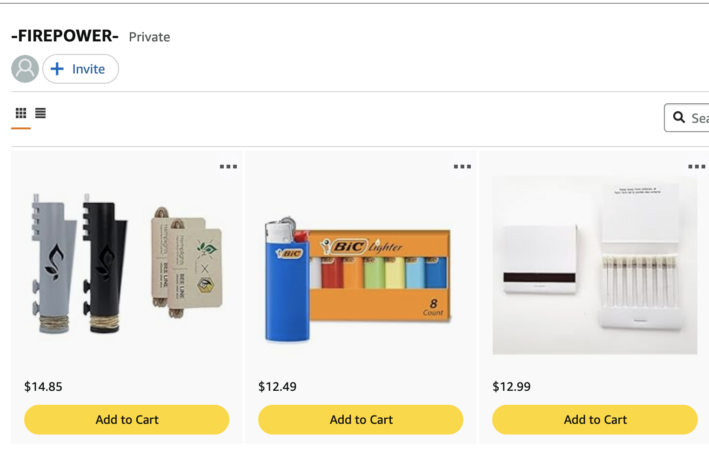The width and height of the screenshot is (709, 455).
Task: Add the $12.99 matchbooks to cart
Action: (x=595, y=420)
